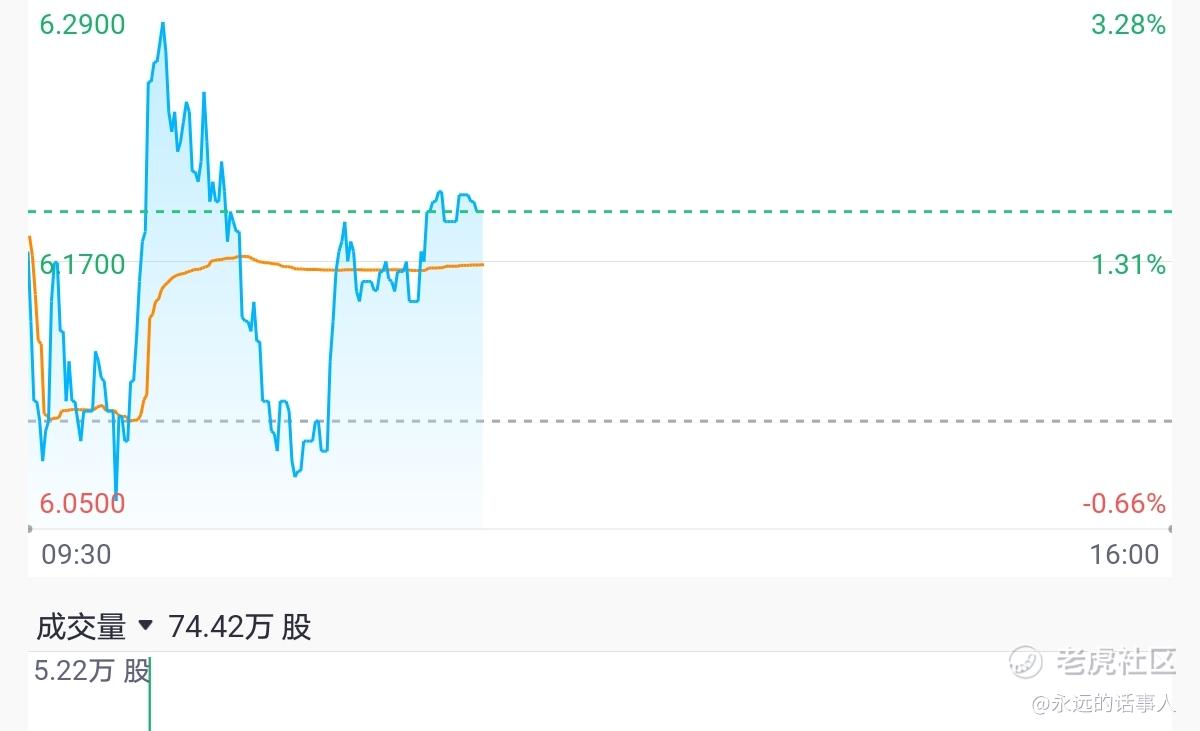Click the 6.0500 low price label

pyautogui.click(x=83, y=503)
